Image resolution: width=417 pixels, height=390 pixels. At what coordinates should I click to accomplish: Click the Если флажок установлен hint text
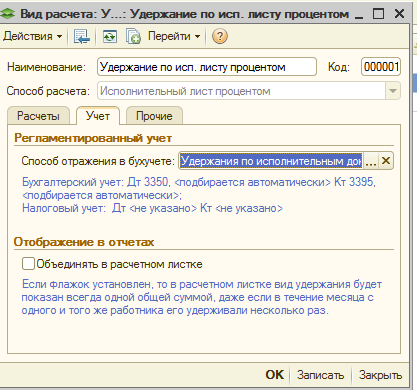coord(202,297)
